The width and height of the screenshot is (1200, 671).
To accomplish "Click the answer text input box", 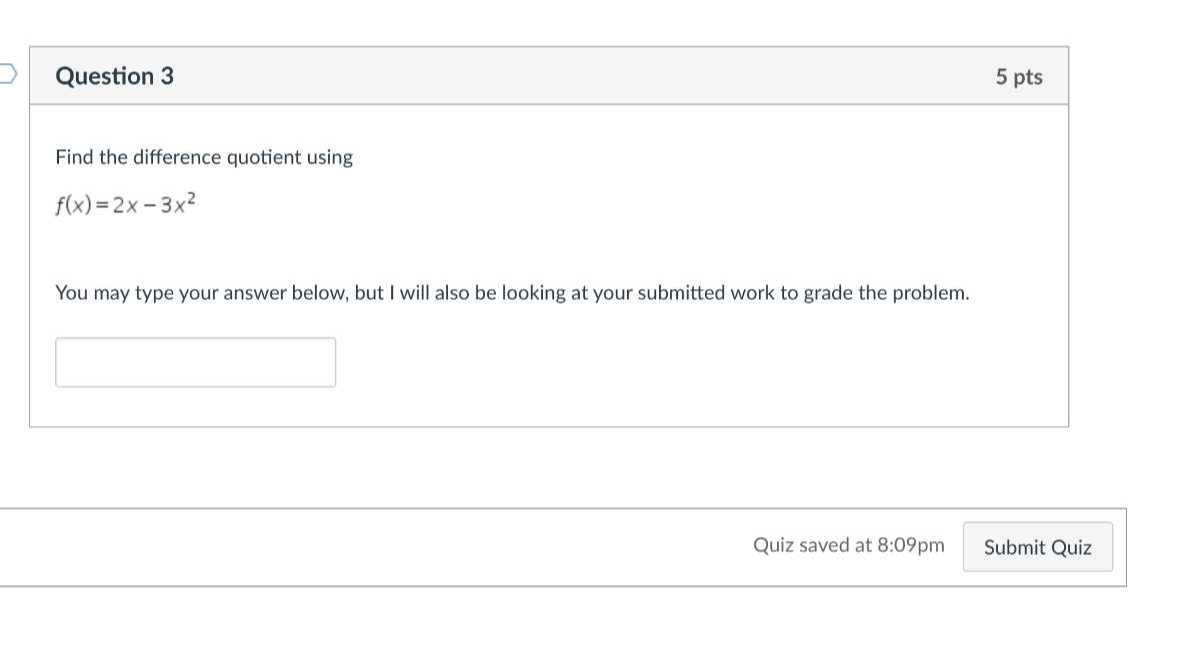I will (x=195, y=362).
